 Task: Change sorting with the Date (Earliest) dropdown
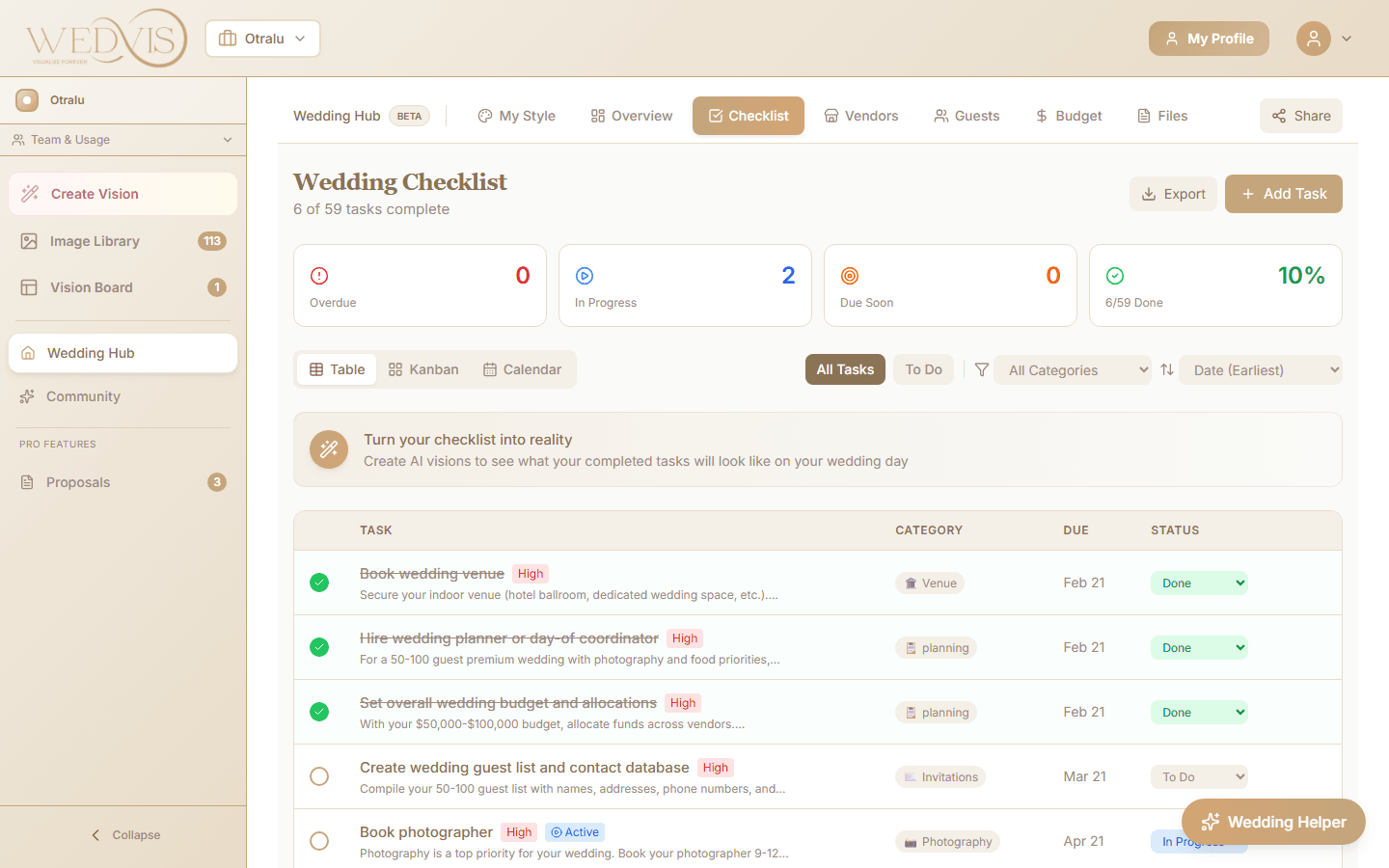click(x=1261, y=369)
